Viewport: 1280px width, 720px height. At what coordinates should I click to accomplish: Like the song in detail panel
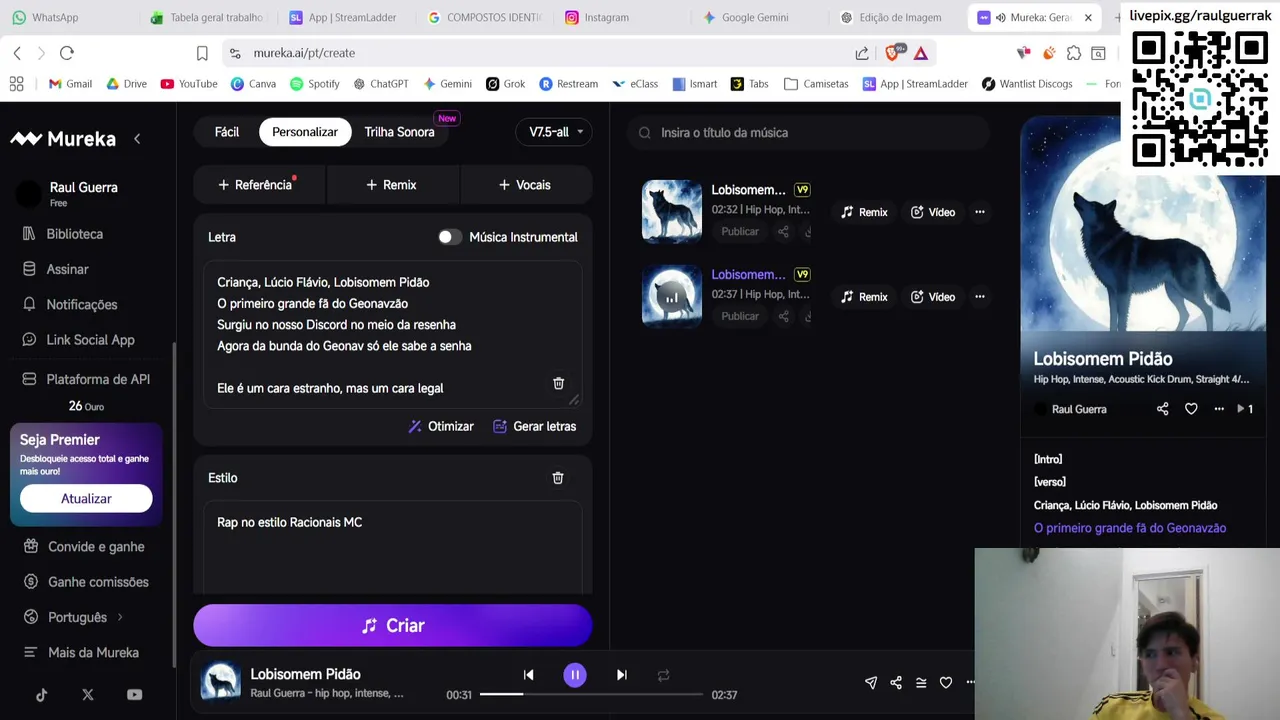coord(1191,409)
